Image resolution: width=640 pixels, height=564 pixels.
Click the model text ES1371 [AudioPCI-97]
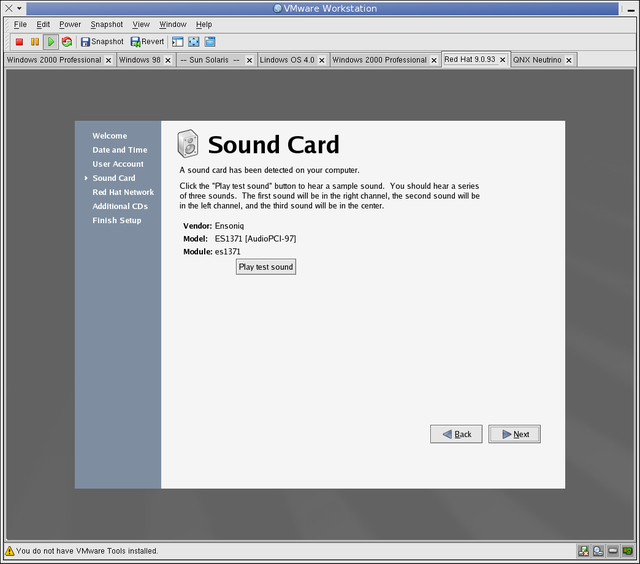pyautogui.click(x=255, y=239)
